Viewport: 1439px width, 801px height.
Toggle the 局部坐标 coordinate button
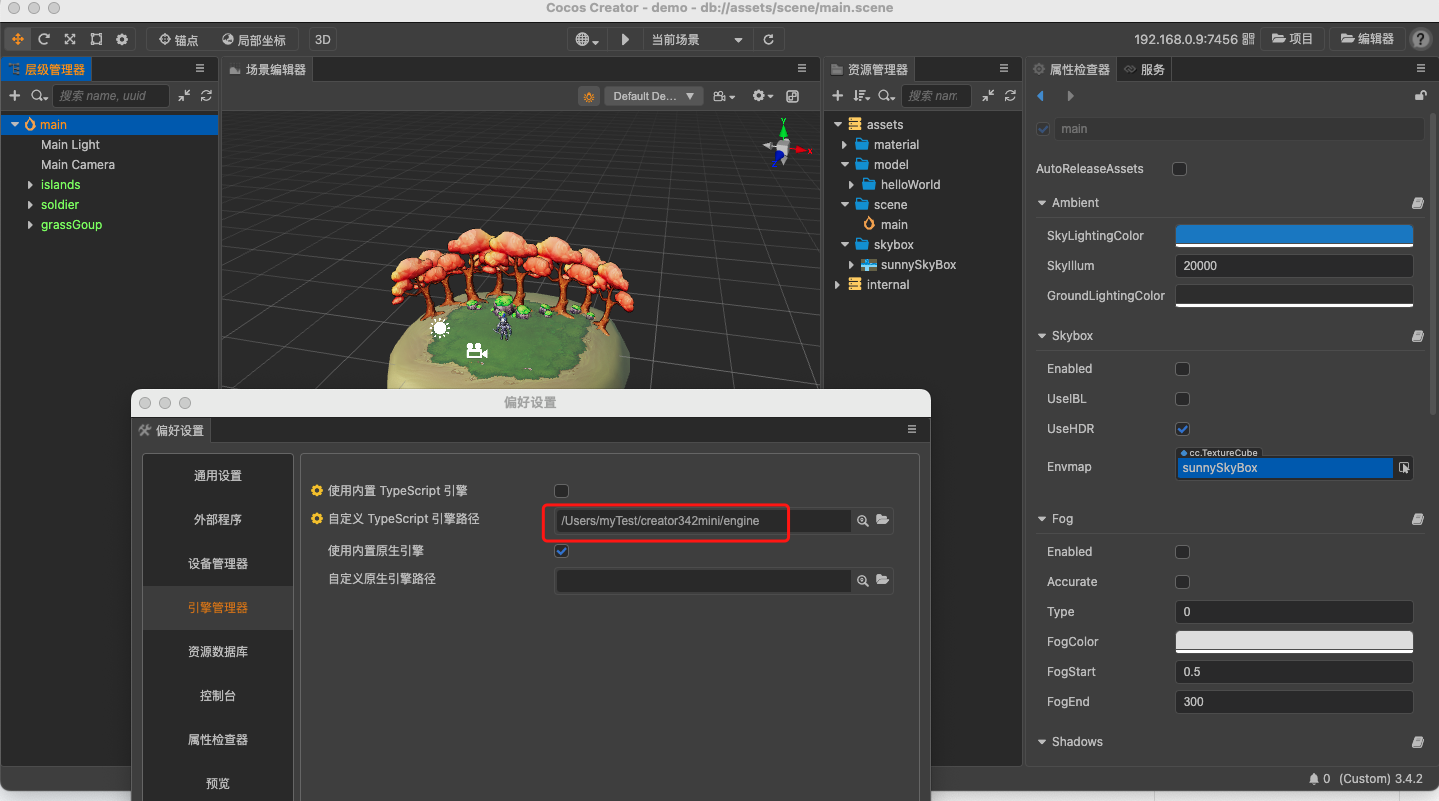pos(254,40)
